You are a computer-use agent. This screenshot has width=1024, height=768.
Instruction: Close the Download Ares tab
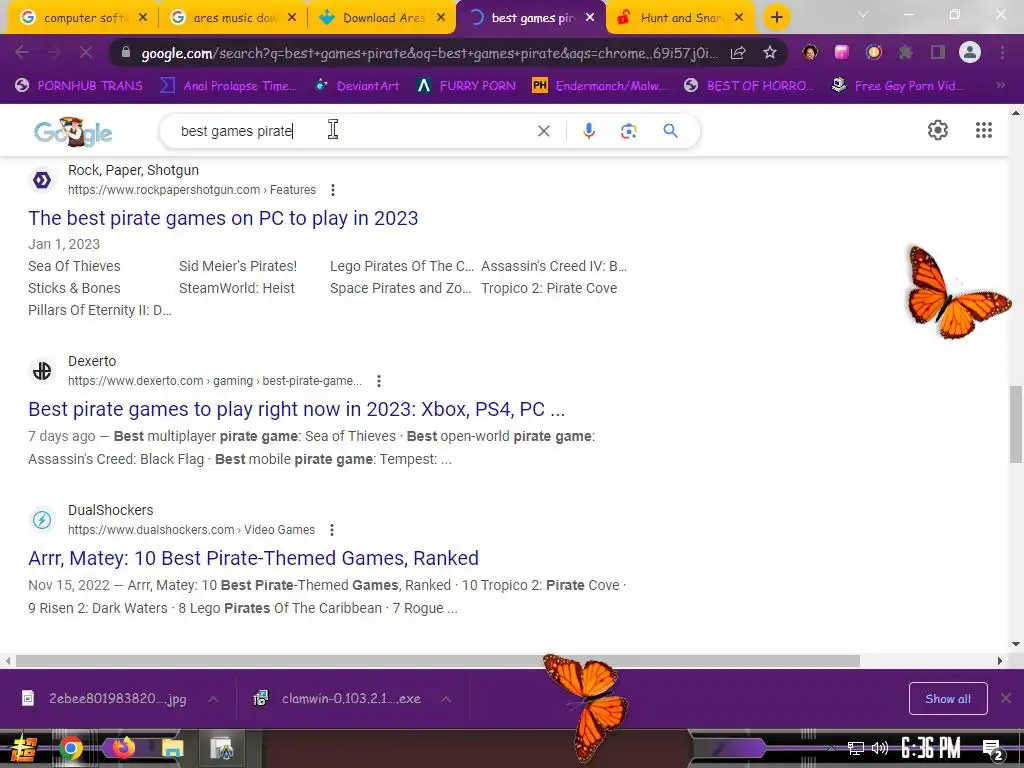click(x=441, y=18)
